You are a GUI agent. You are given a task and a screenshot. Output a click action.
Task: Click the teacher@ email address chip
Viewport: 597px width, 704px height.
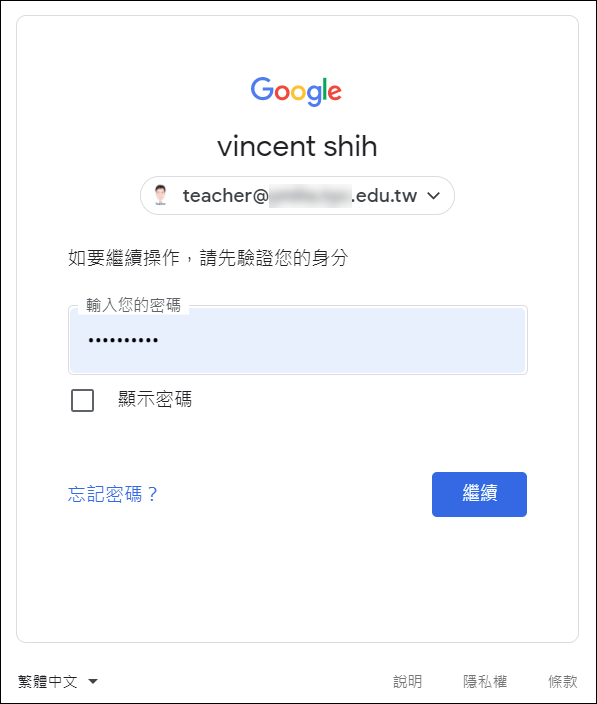coord(297,195)
